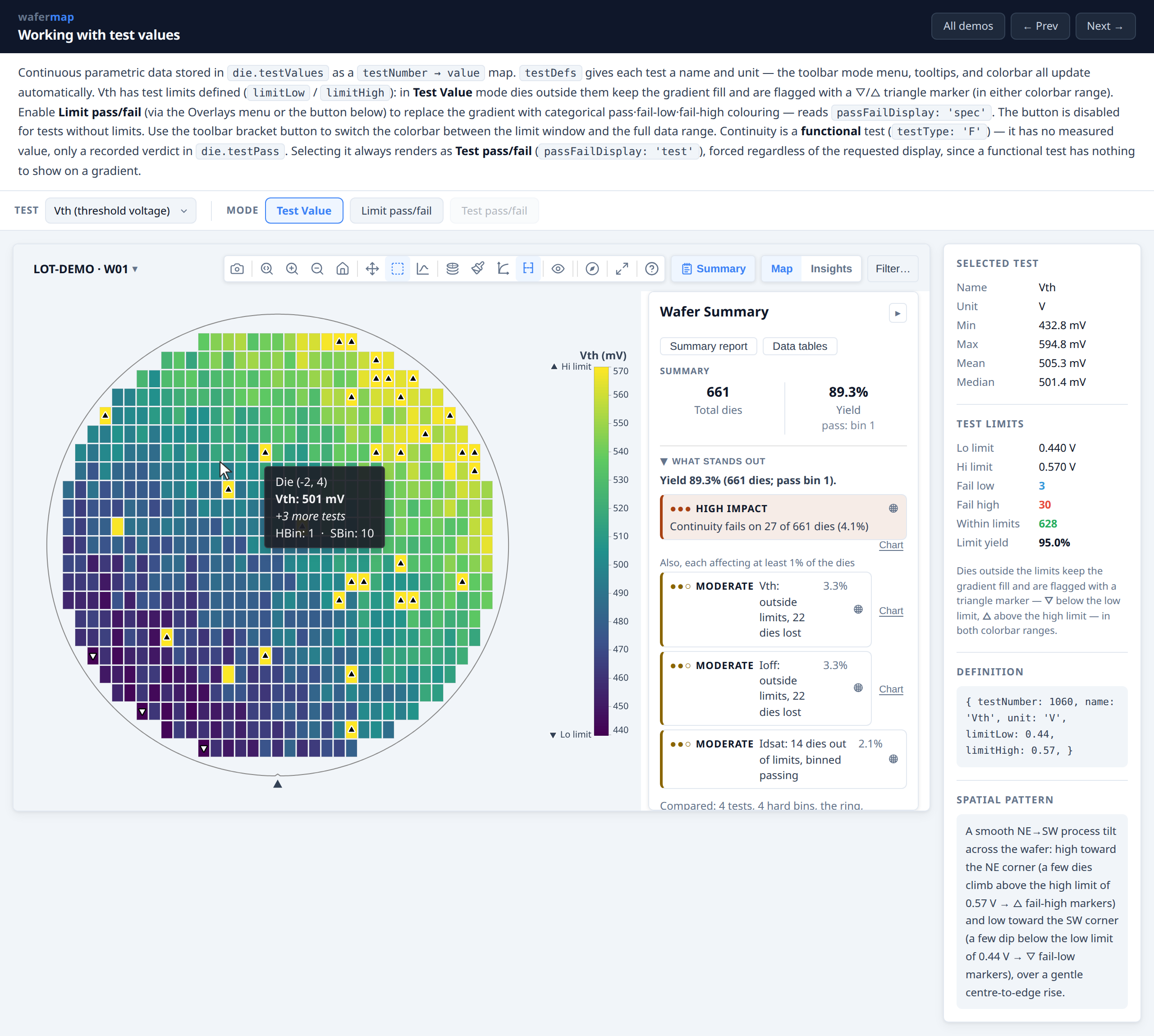Expand the map to fullscreen
Screen dimensions: 1154x1036
pos(622,269)
